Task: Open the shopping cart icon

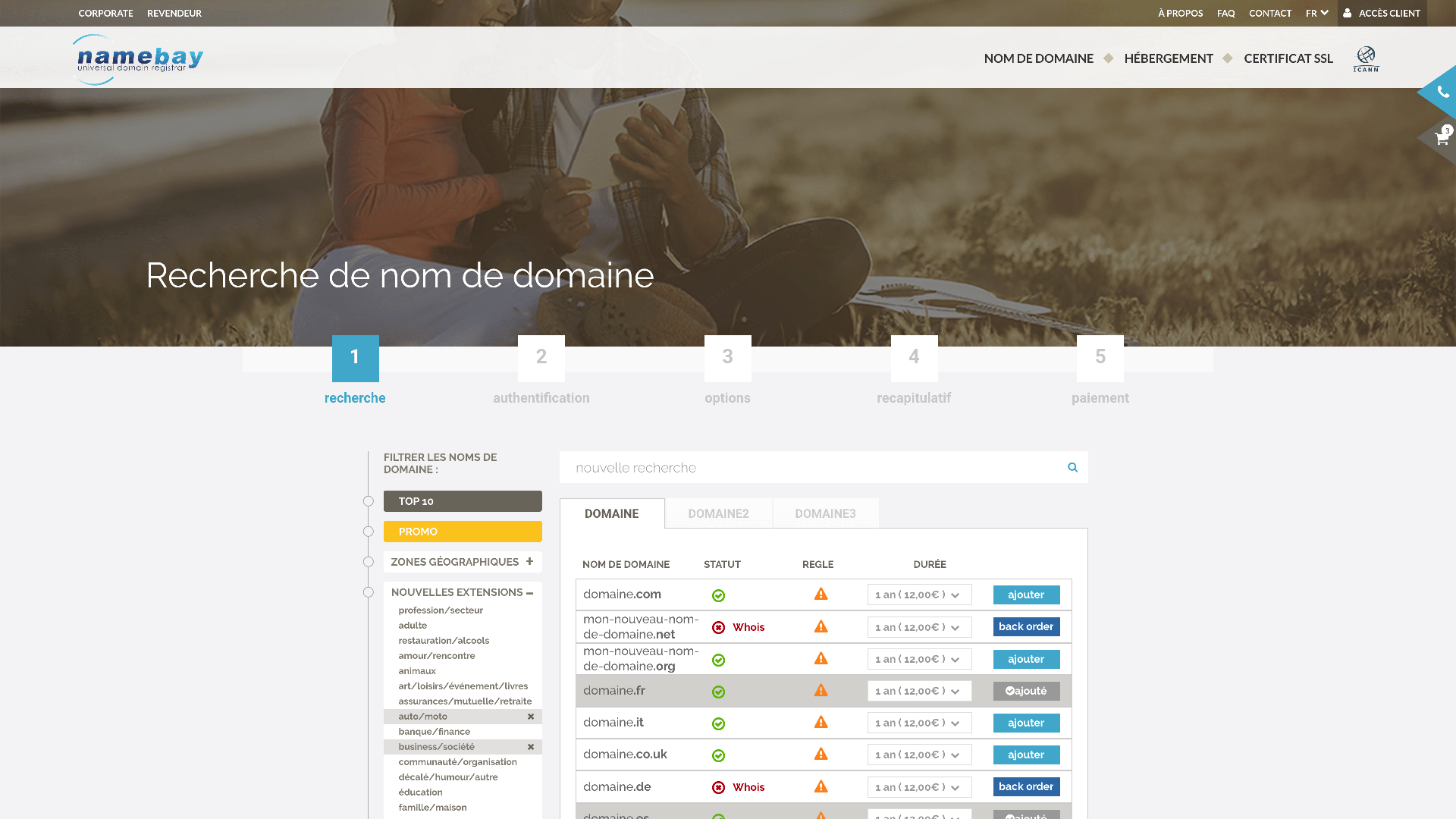Action: coord(1441,138)
